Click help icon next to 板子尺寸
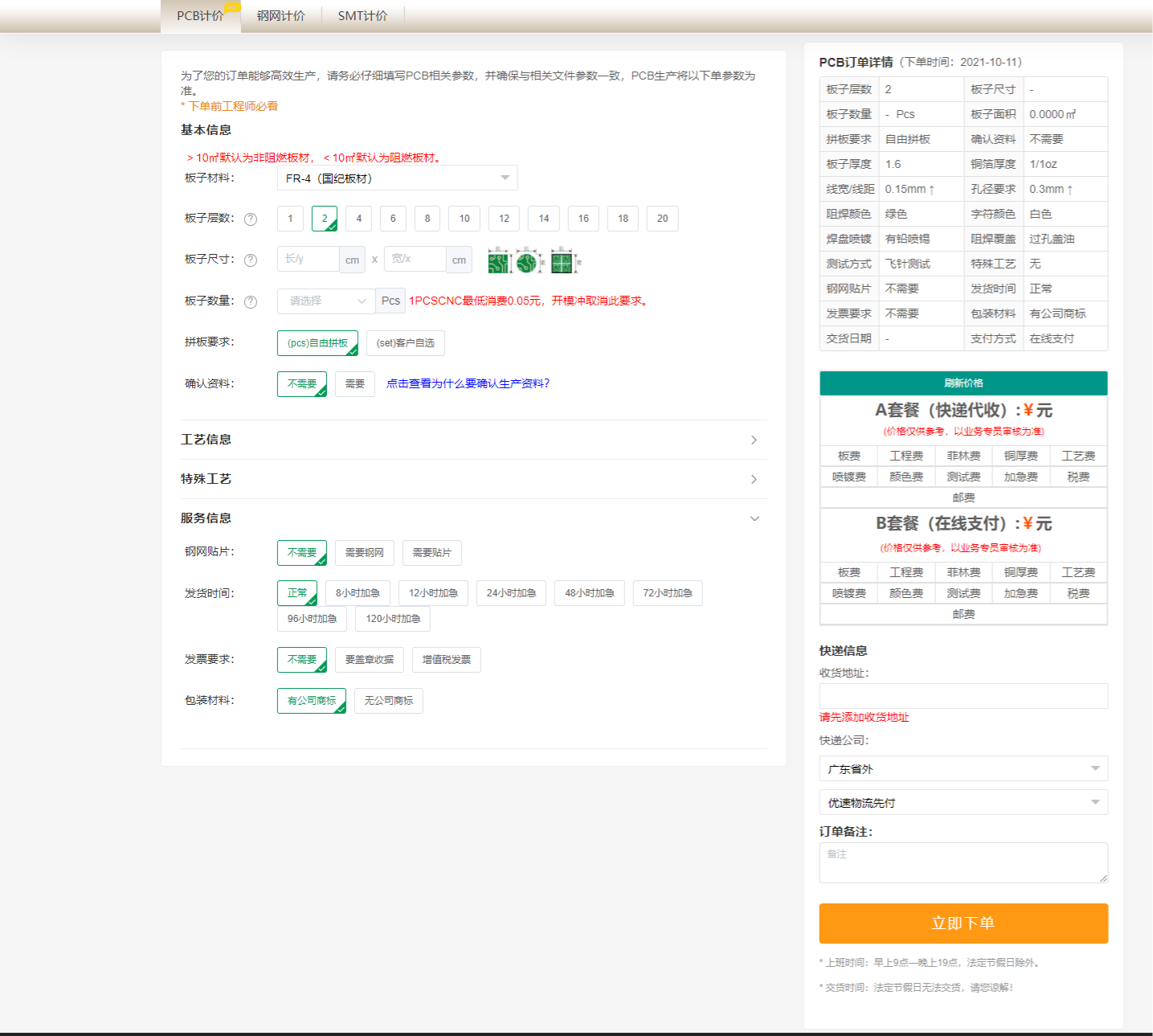The image size is (1153, 1036). coord(251,260)
